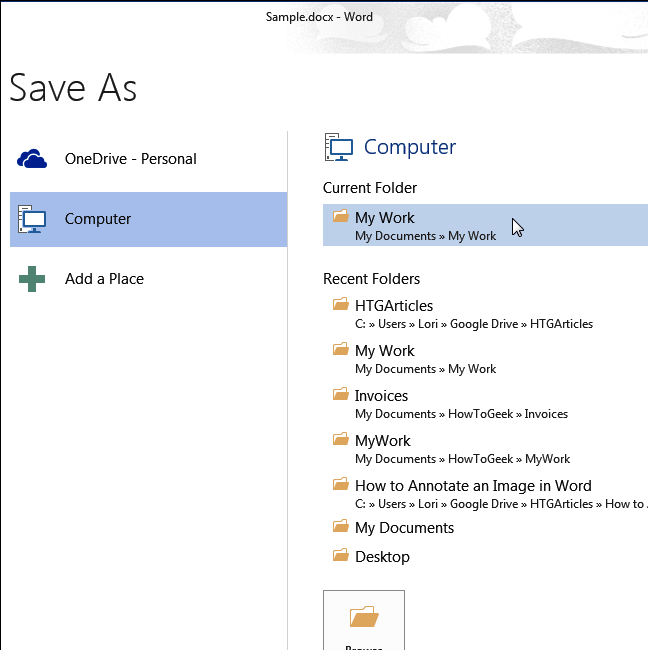Click folder icon of current My Work
Image resolution: width=648 pixels, height=650 pixels.
tap(341, 216)
